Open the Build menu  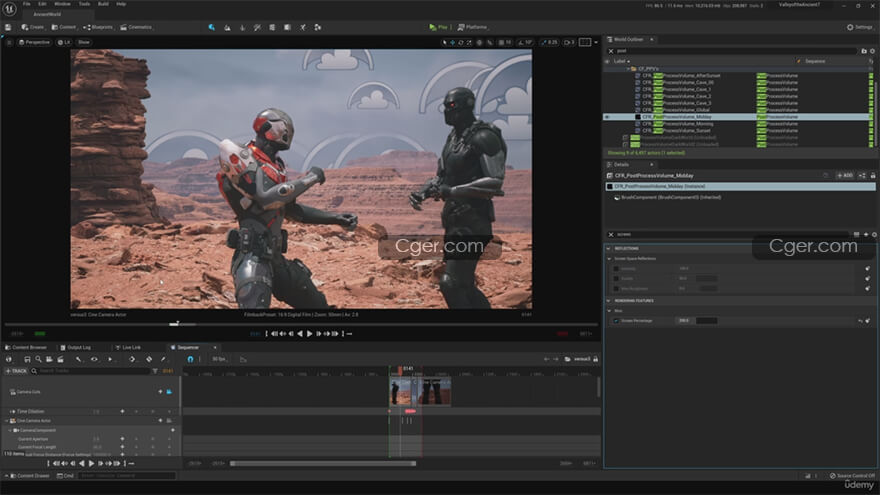(103, 4)
